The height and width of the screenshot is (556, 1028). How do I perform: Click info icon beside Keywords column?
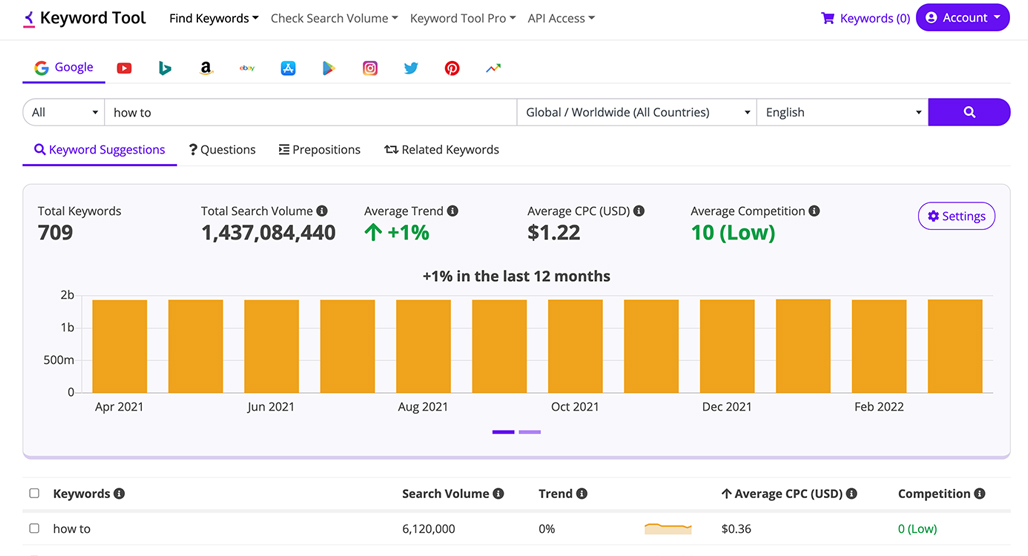pos(119,494)
